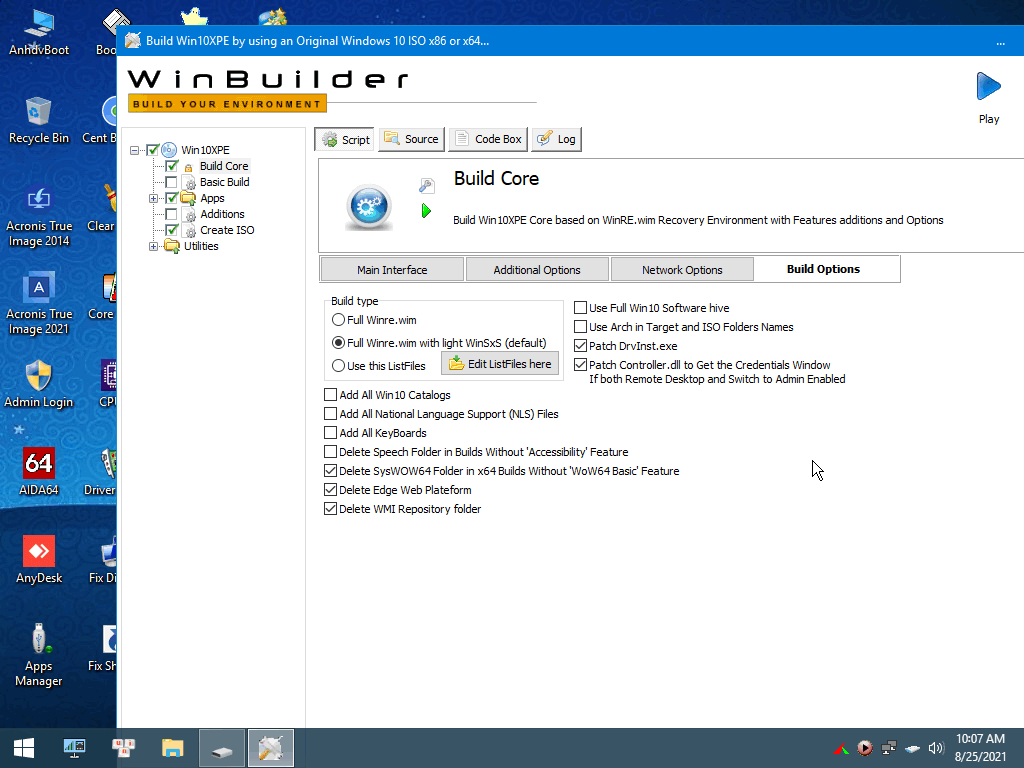Collapse the Win10XPE tree node
The image size is (1024, 768).
click(135, 150)
